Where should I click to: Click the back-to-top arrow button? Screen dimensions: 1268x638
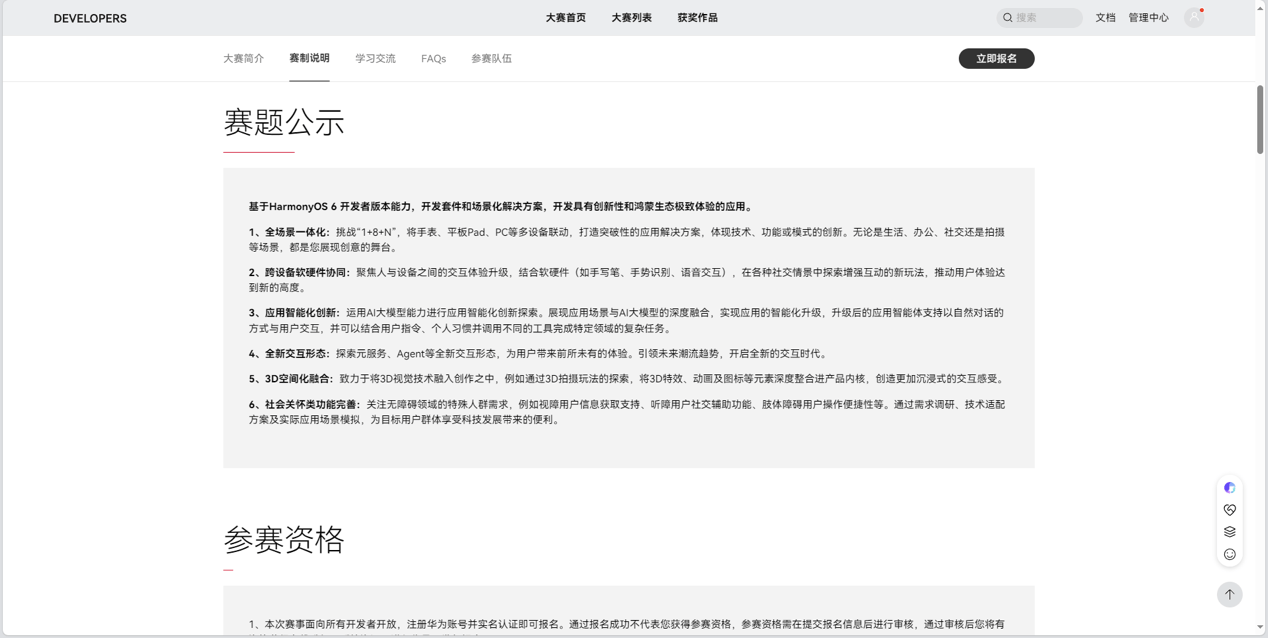[1230, 594]
